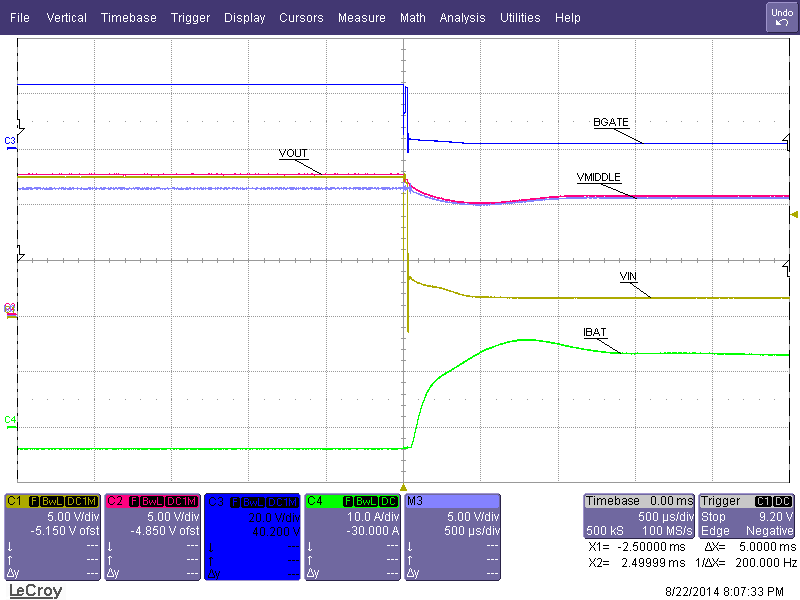Expand the Cursors menu
This screenshot has width=800, height=600.
[301, 18]
